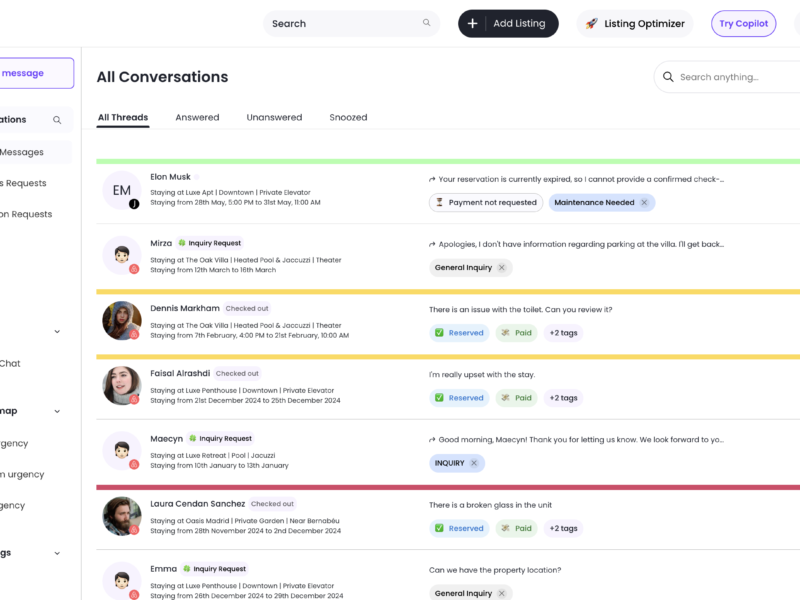This screenshot has width=800, height=600.
Task: Remove Mirza's General Inquiry tag
Action: coord(502,267)
